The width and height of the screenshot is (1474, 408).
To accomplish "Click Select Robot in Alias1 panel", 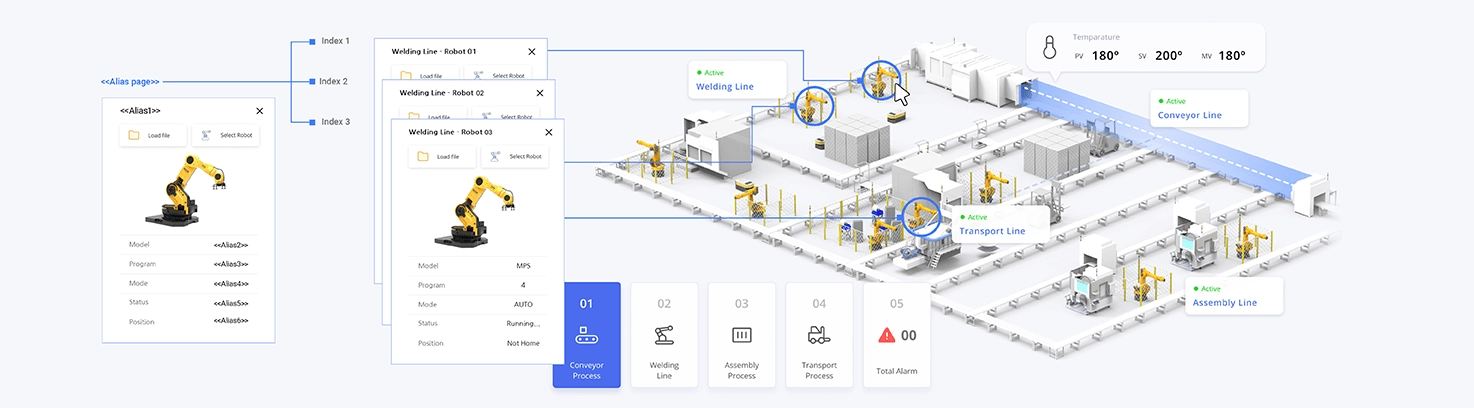I will (x=226, y=135).
